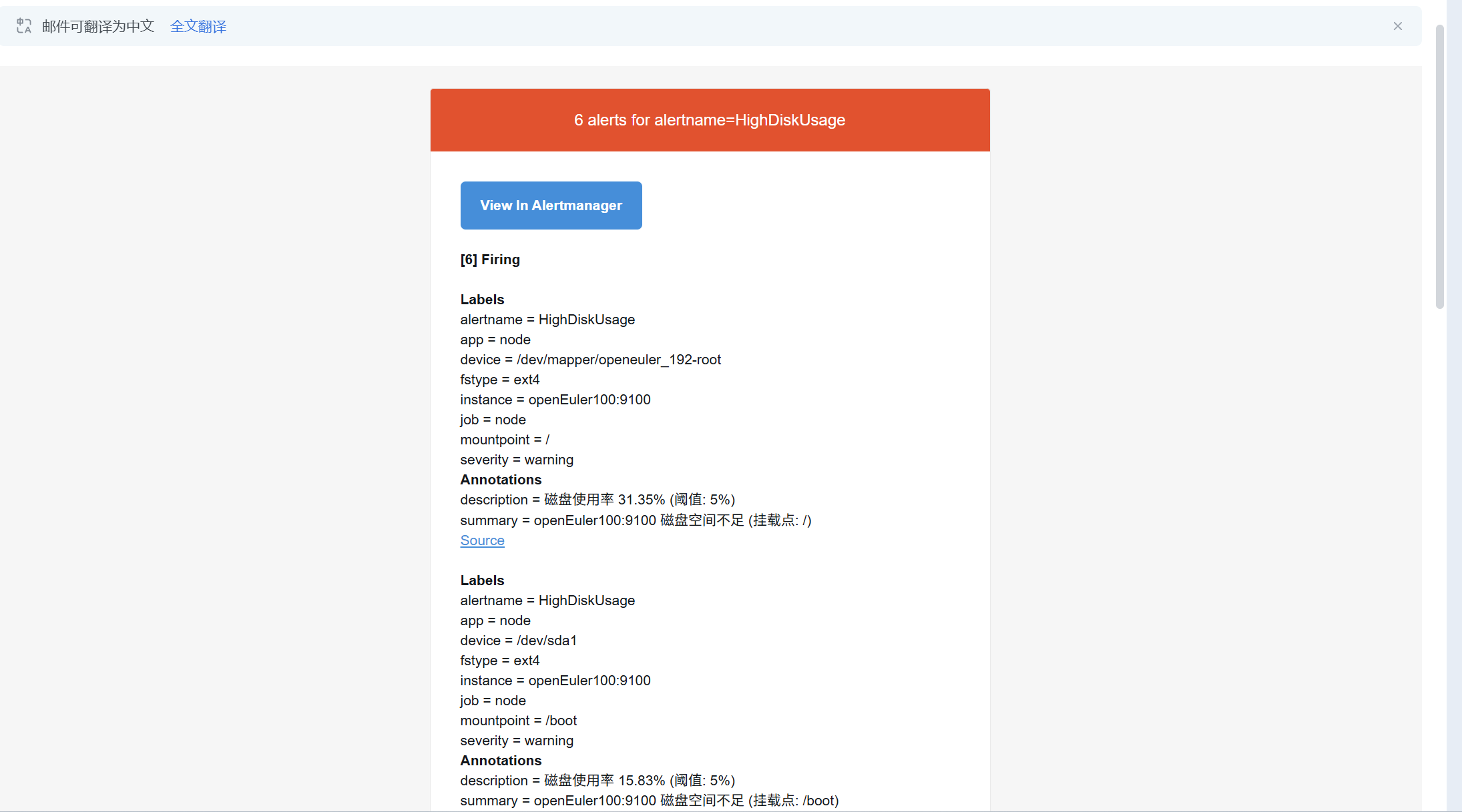This screenshot has width=1462, height=812.
Task: Click the mountpoint = /boot line
Action: [x=518, y=721]
